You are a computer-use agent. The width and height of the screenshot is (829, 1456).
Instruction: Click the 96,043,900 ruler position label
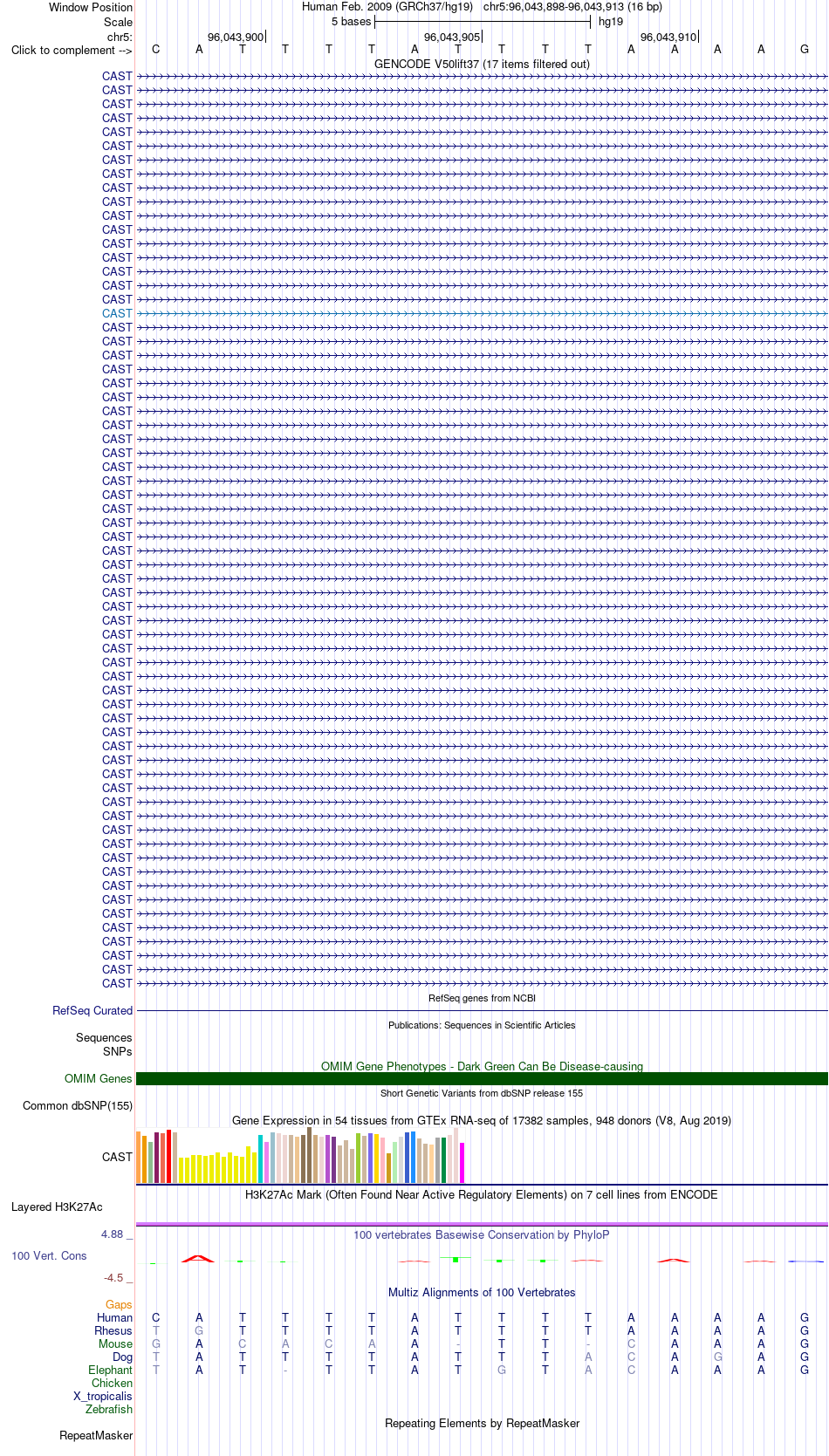pos(236,37)
